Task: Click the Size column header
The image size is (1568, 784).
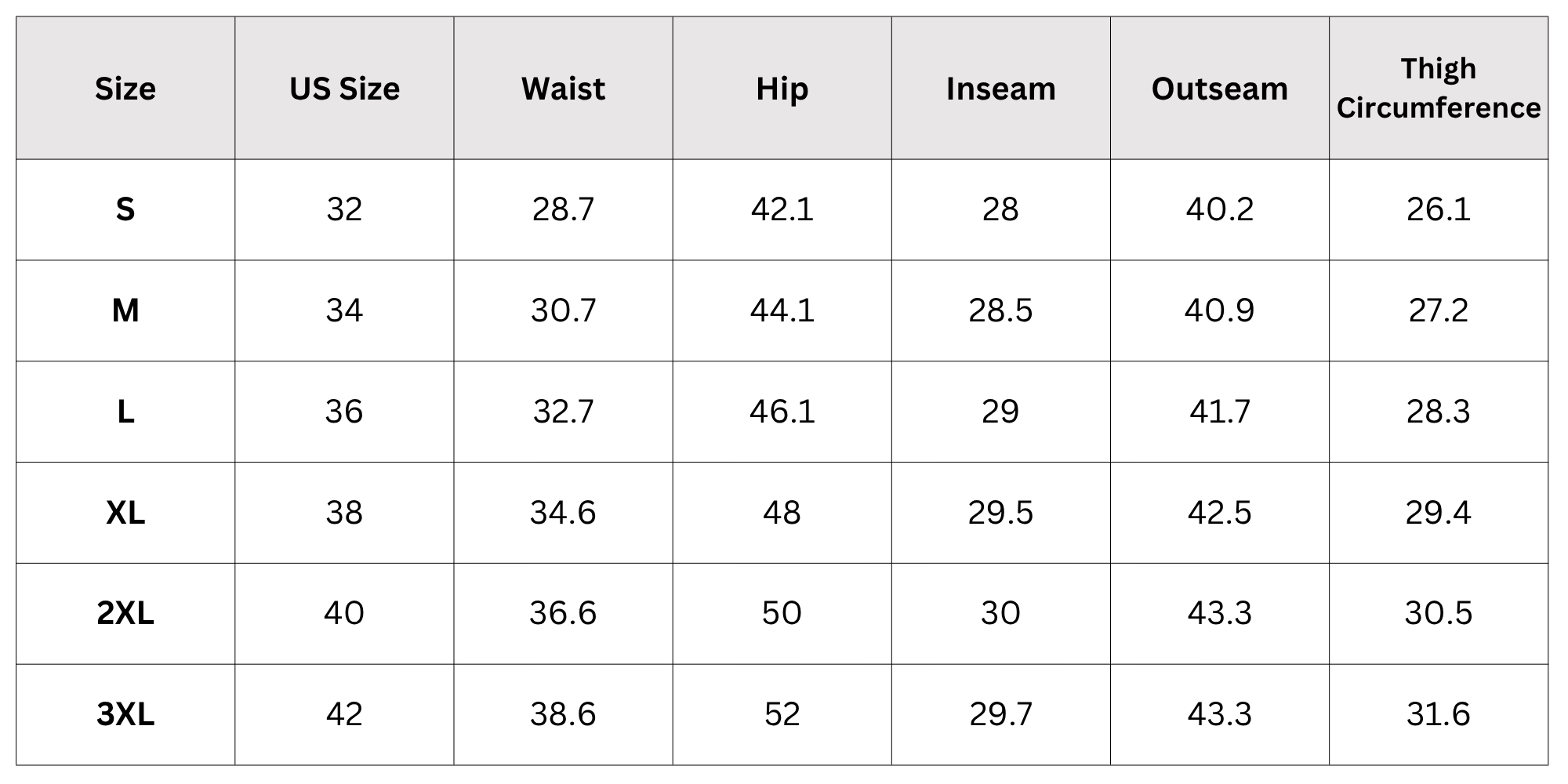Action: 125,89
